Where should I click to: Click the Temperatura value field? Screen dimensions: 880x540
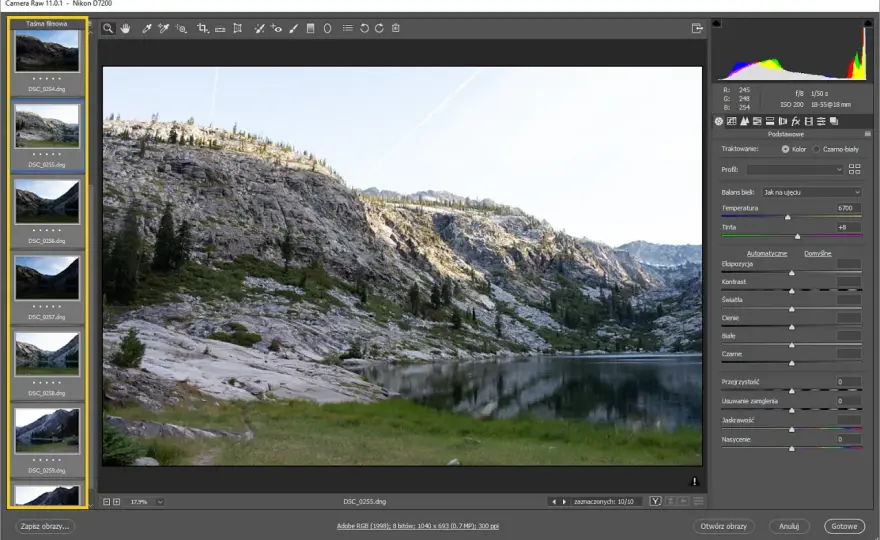pyautogui.click(x=849, y=208)
